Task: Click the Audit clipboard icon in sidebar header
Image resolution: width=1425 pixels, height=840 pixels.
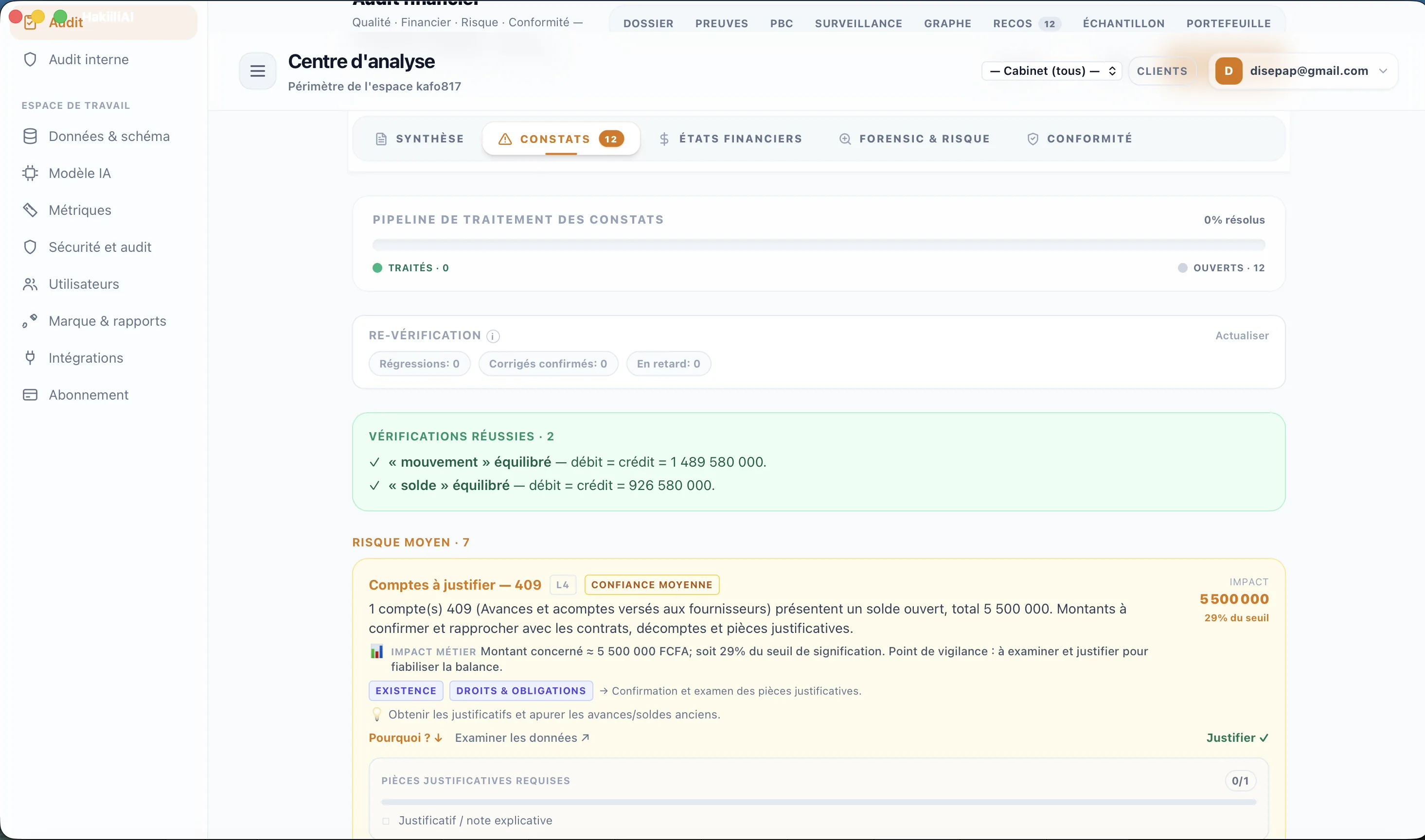Action: (31, 23)
